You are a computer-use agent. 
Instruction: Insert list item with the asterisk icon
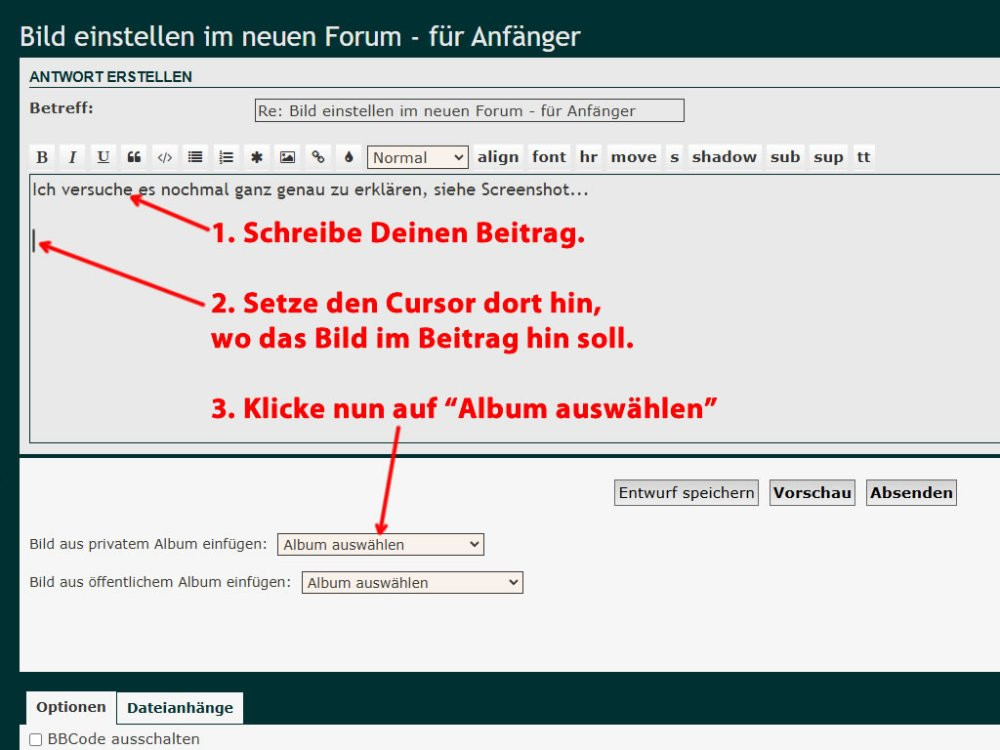pyautogui.click(x=257, y=157)
